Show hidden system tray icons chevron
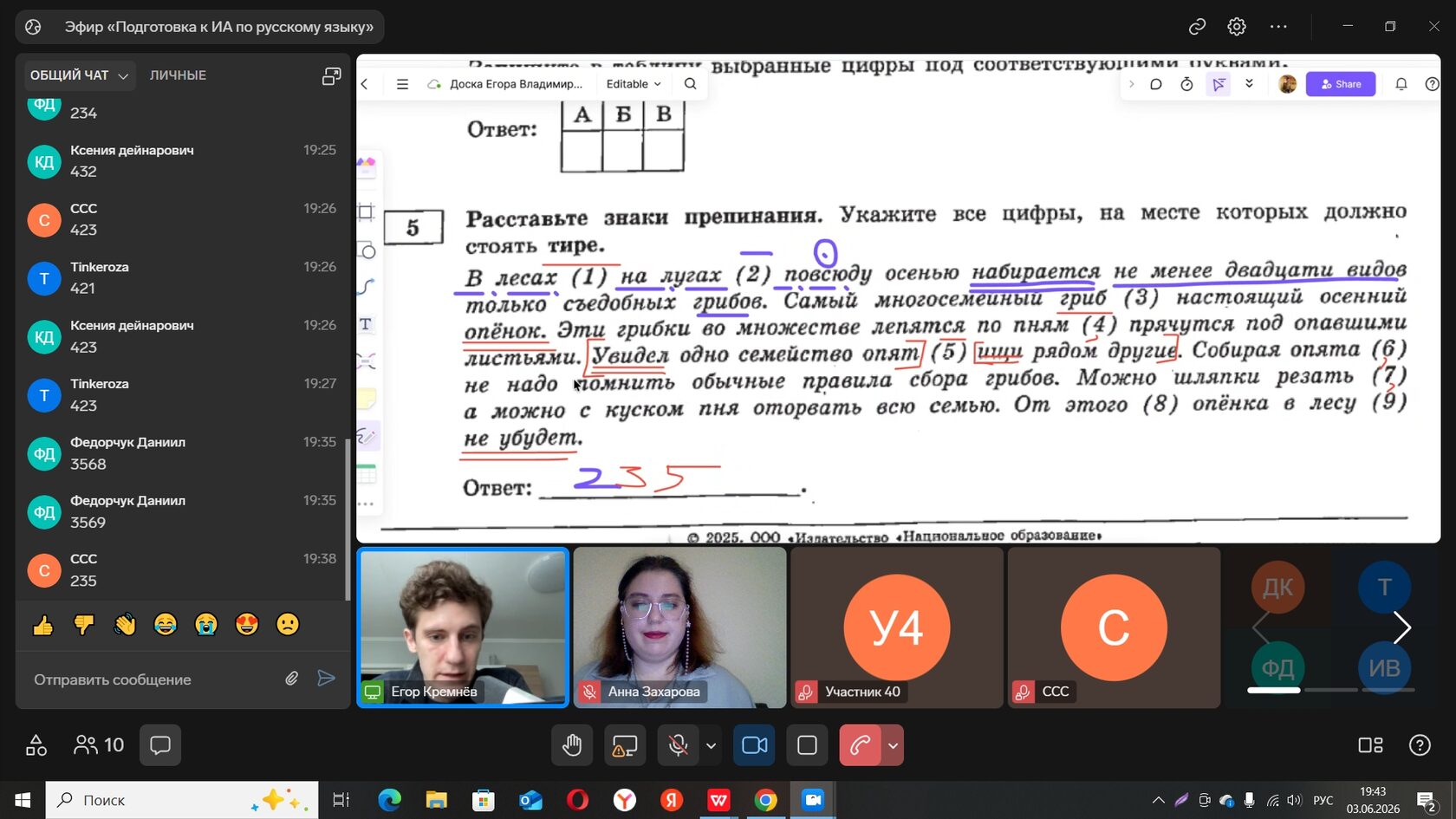Image resolution: width=1456 pixels, height=819 pixels. click(x=1158, y=800)
